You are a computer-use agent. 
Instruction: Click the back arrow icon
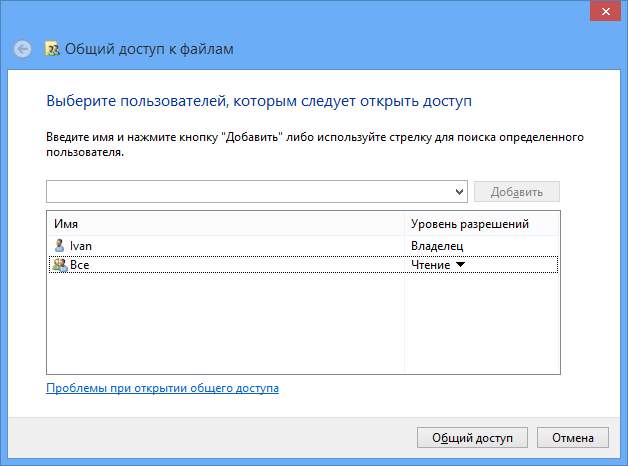coord(22,49)
